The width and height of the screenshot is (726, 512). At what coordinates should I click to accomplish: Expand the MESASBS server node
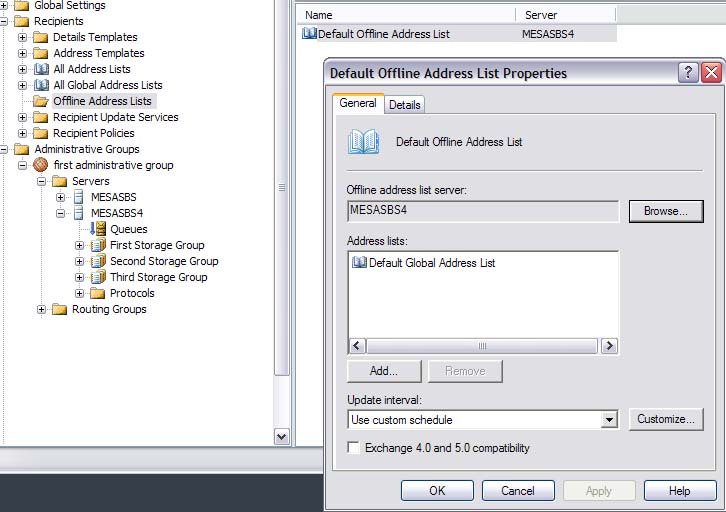[x=60, y=198]
